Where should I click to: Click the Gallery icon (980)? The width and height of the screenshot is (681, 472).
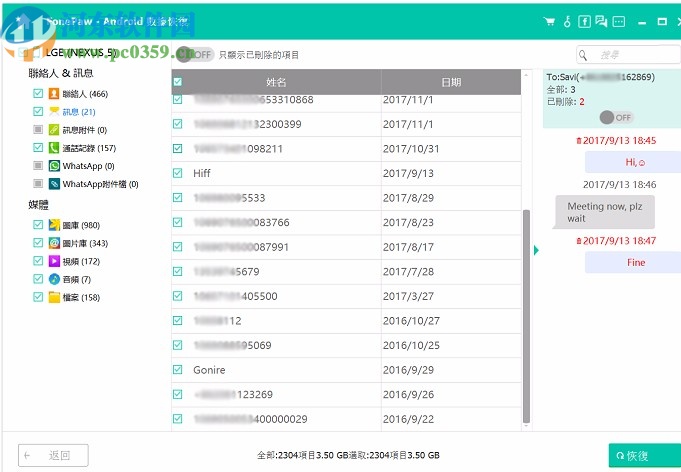pos(54,224)
